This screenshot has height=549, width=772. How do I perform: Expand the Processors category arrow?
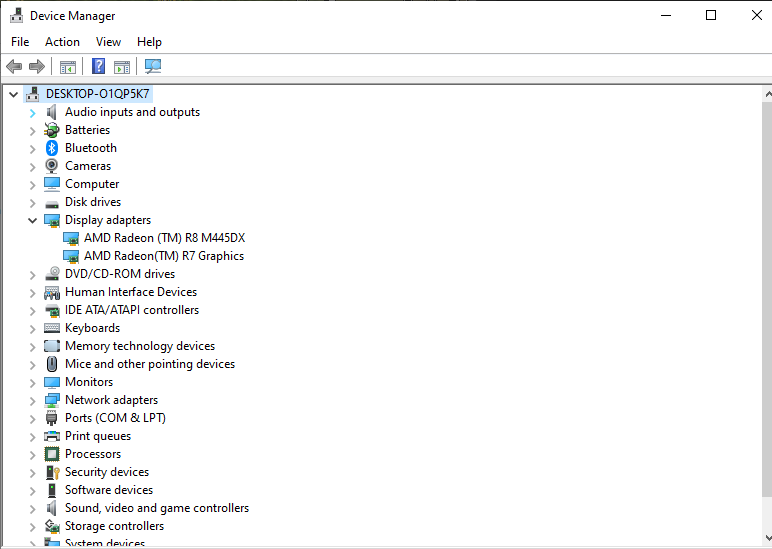(x=32, y=455)
